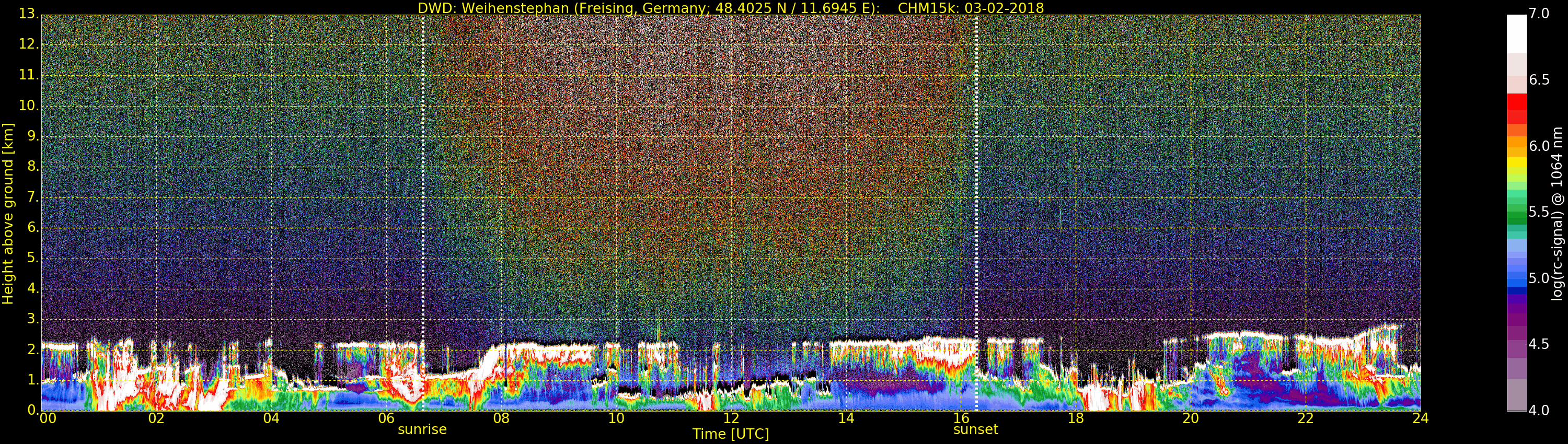The width and height of the screenshot is (1568, 444).
Task: Click the time axis tick "12"
Action: pyautogui.click(x=731, y=418)
